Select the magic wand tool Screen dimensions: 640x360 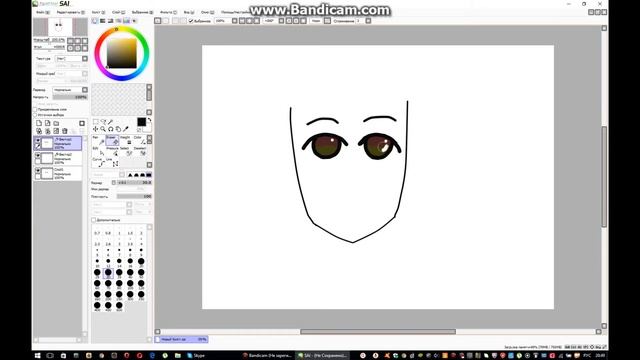click(111, 122)
